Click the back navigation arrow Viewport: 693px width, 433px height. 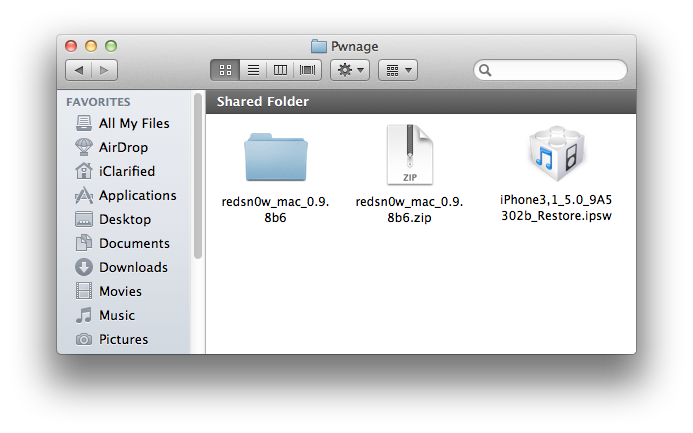[x=78, y=70]
